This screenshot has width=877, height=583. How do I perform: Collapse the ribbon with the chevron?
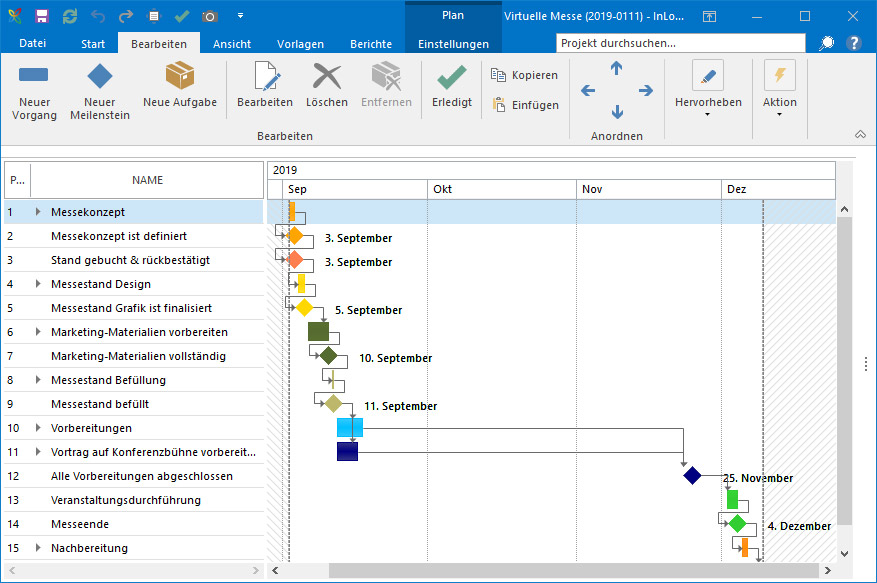[x=860, y=134]
